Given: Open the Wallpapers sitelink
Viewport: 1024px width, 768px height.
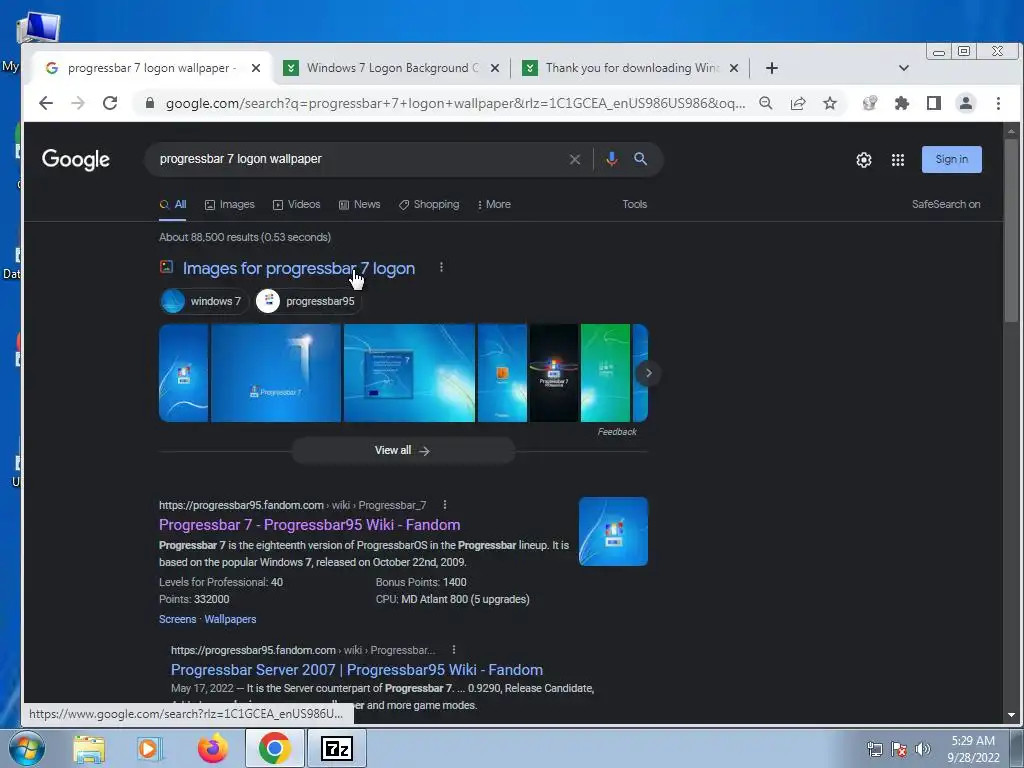Looking at the screenshot, I should click(x=230, y=619).
